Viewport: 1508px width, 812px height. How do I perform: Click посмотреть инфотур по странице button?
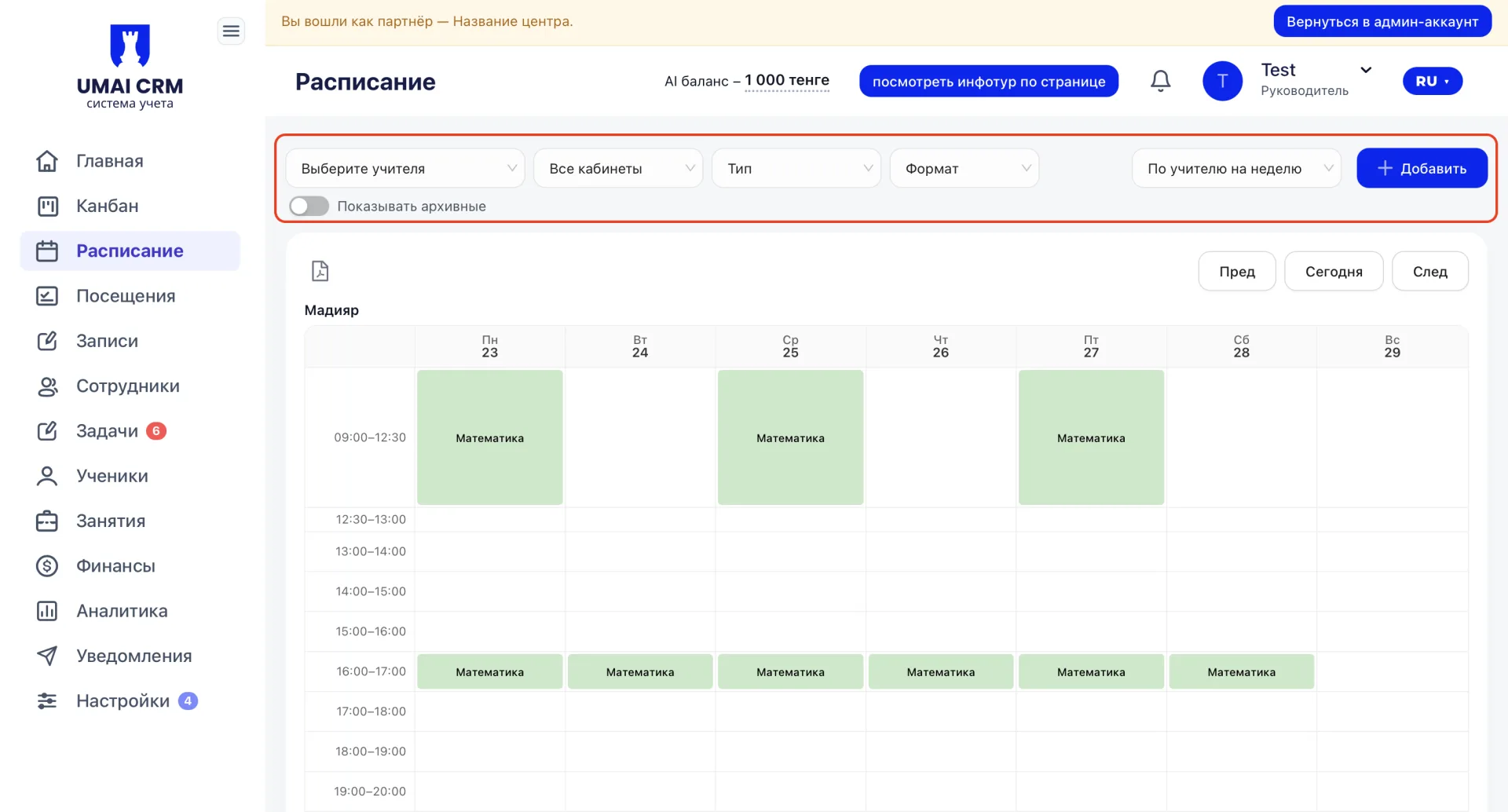click(x=989, y=81)
